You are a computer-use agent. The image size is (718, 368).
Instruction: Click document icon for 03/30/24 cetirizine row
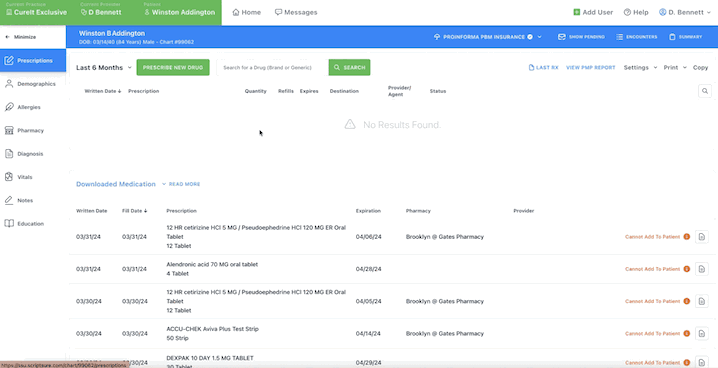(x=702, y=301)
